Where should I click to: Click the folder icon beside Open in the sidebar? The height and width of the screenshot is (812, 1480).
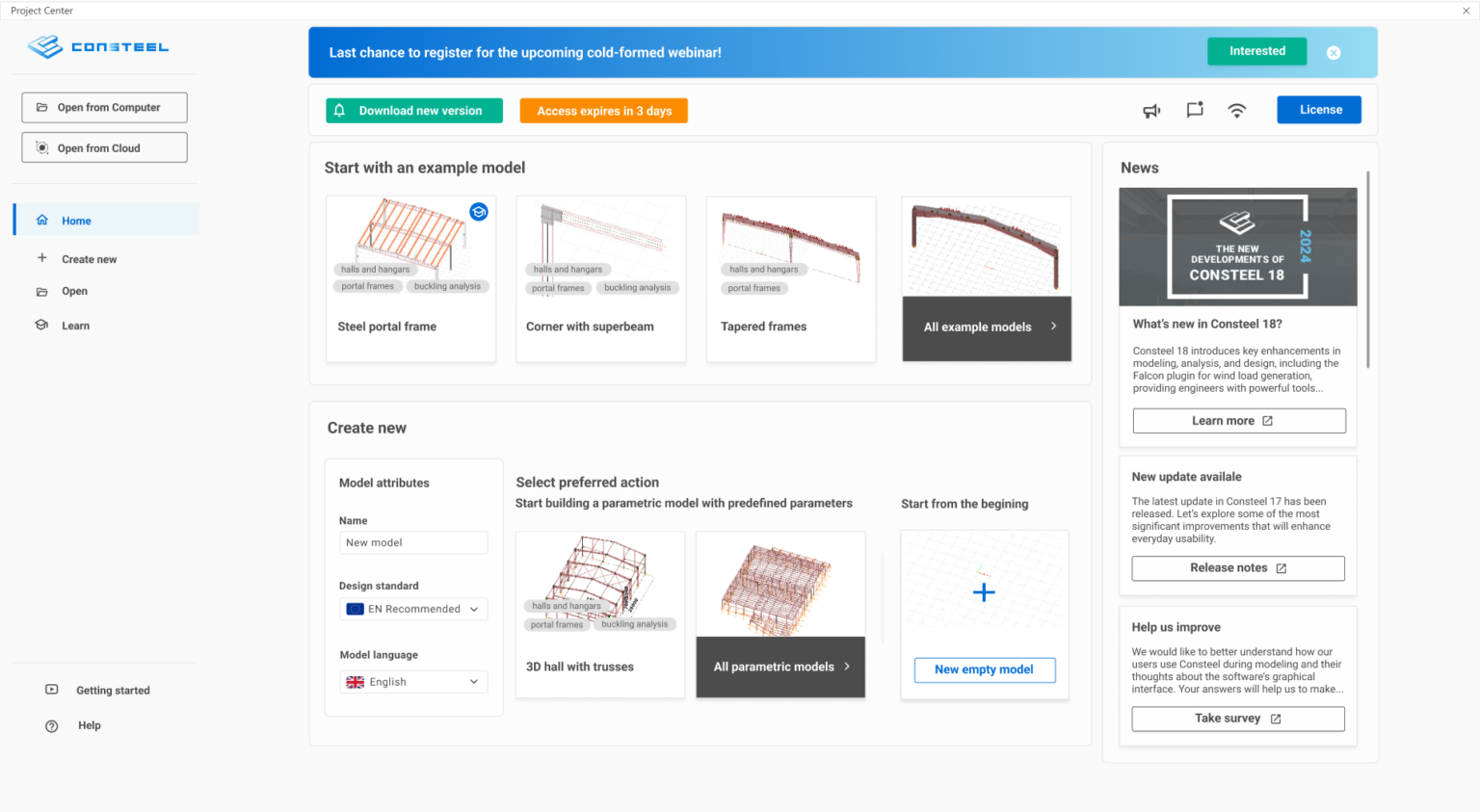[x=41, y=291]
